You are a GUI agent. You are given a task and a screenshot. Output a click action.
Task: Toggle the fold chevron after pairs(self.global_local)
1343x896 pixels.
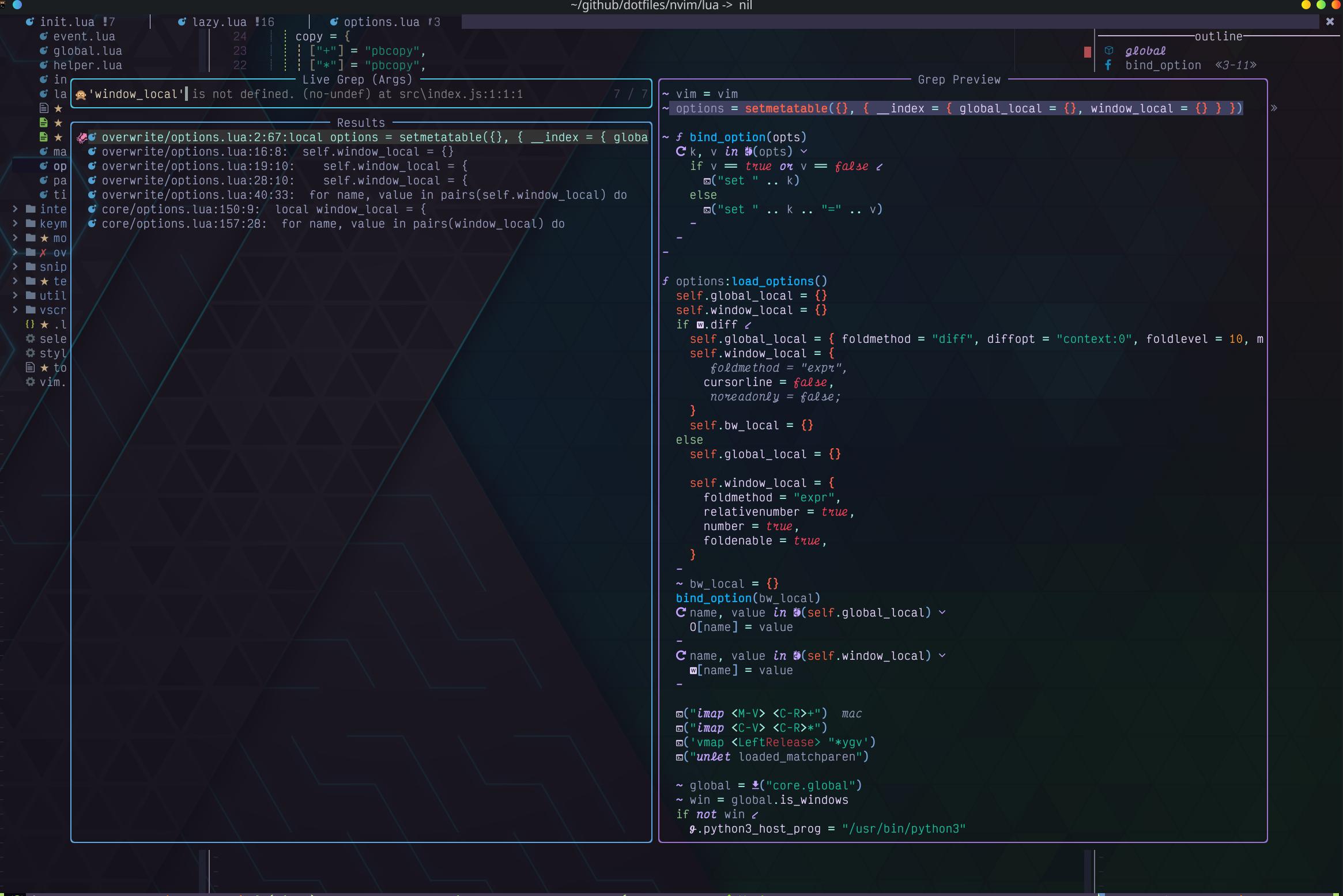click(942, 613)
